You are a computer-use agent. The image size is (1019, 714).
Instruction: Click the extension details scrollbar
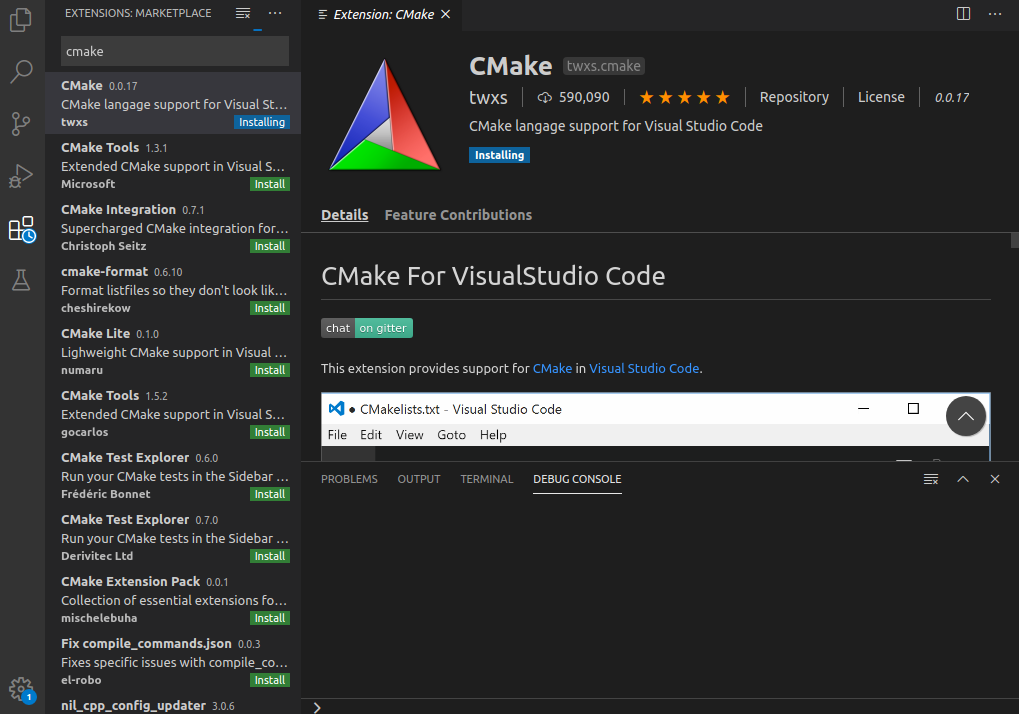pyautogui.click(x=1014, y=240)
